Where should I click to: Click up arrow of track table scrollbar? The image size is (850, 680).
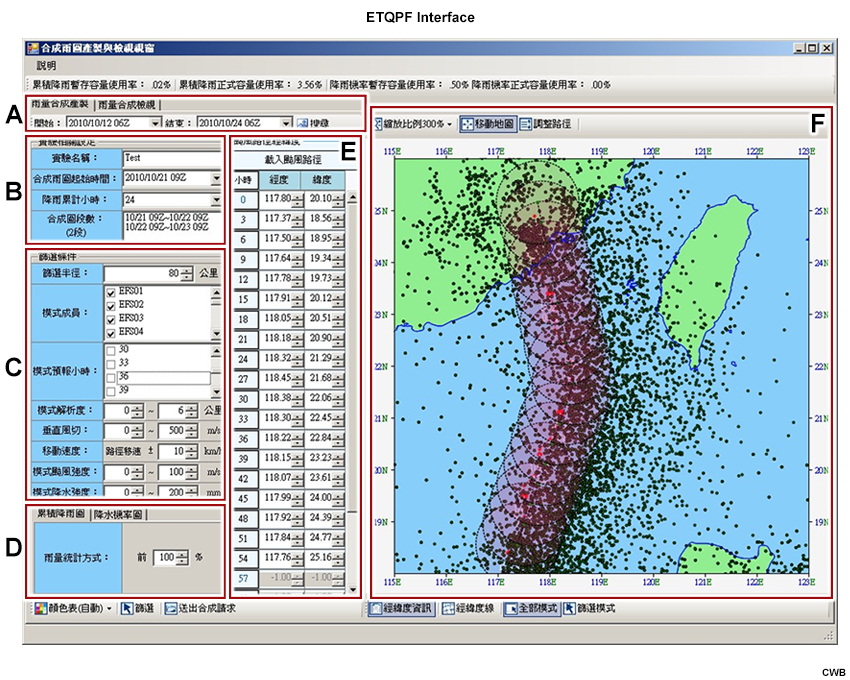coord(352,198)
